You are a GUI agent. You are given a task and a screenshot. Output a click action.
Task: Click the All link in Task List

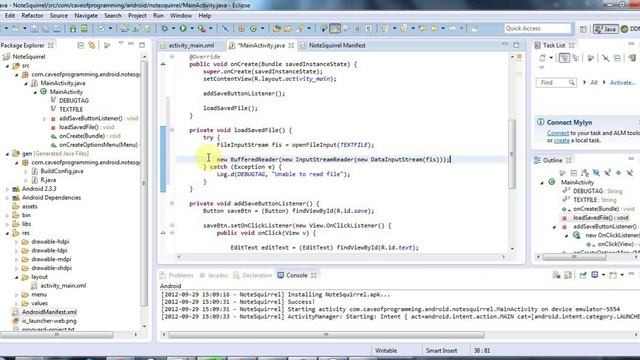tap(594, 82)
